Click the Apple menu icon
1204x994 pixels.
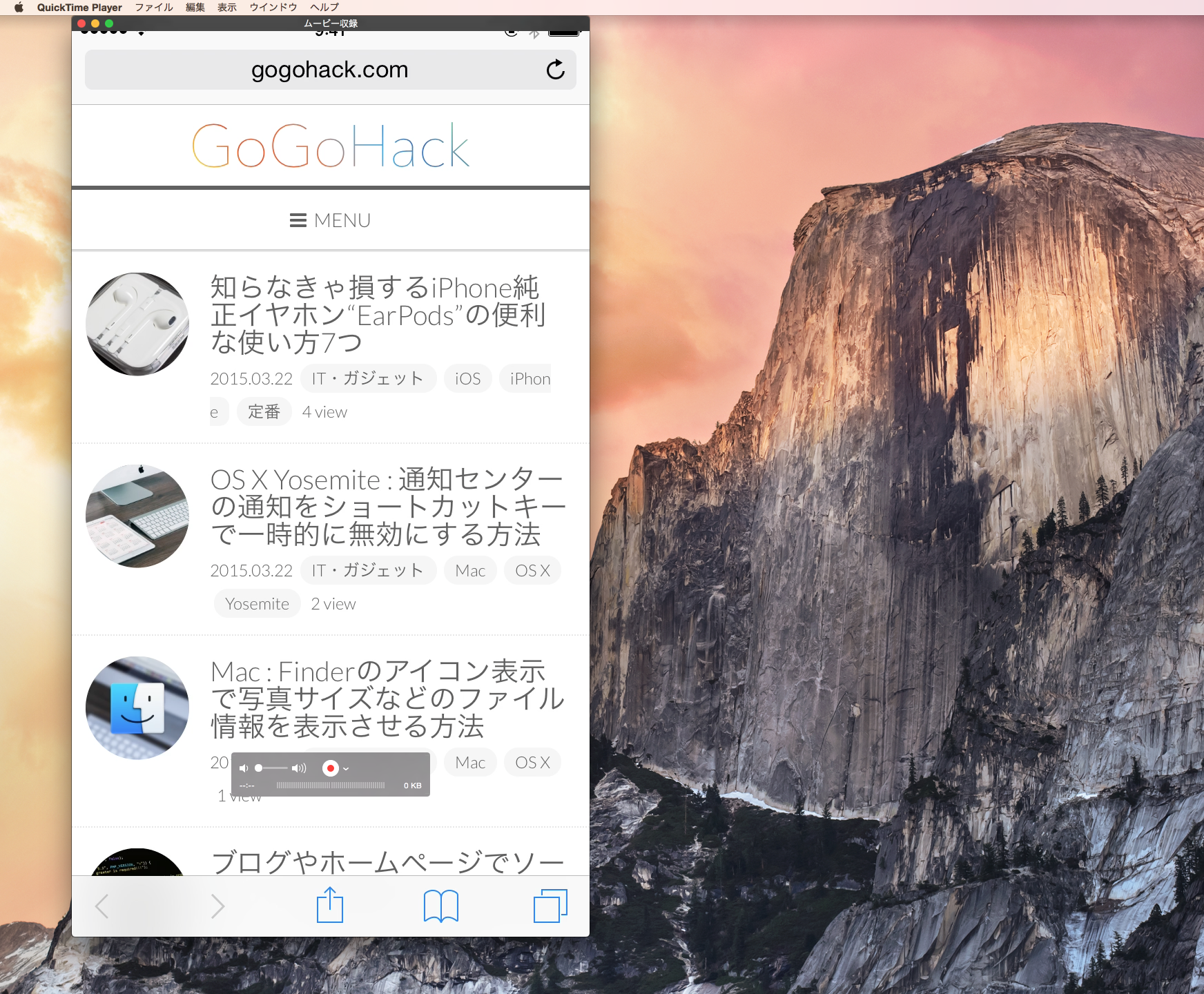[x=19, y=8]
